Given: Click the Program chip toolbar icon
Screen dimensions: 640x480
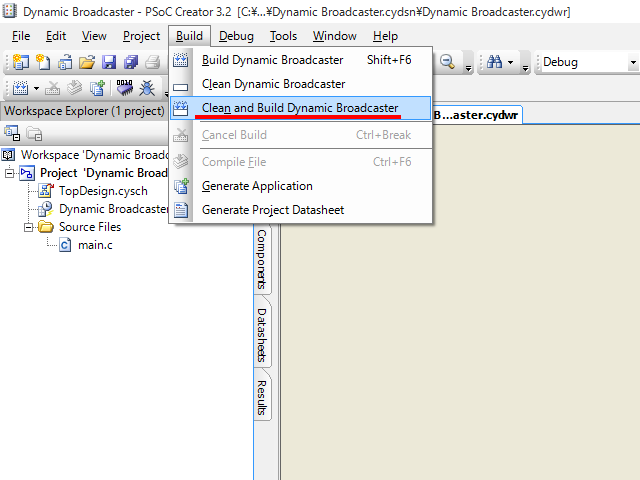Looking at the screenshot, I should (124, 87).
